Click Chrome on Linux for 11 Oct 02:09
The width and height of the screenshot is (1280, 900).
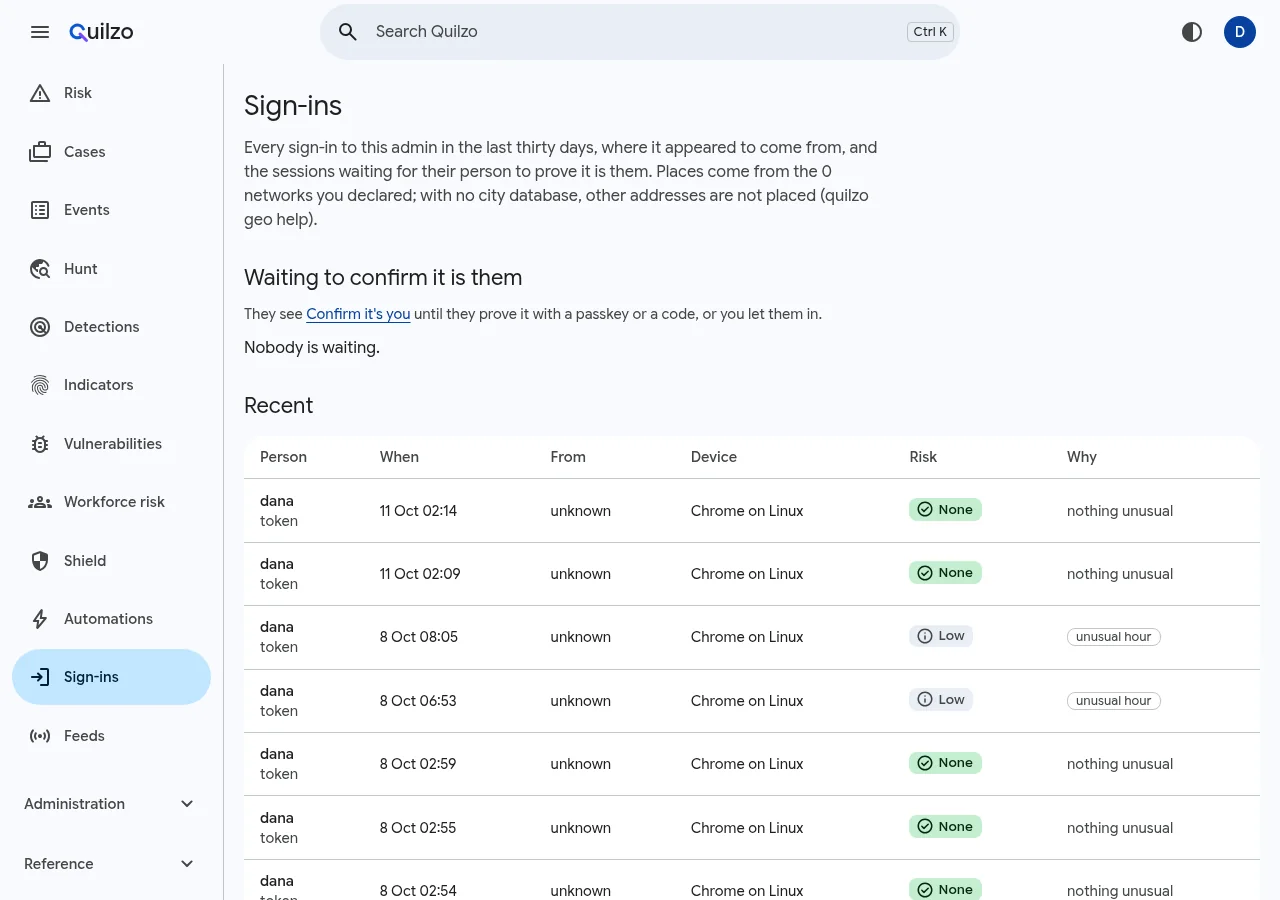coord(747,574)
